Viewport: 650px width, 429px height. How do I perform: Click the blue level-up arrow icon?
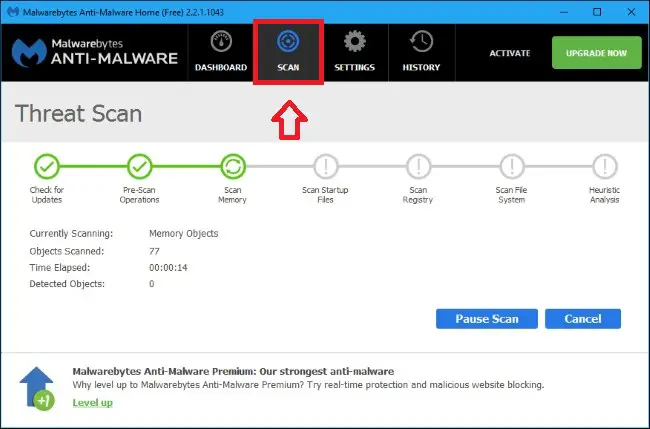(37, 389)
